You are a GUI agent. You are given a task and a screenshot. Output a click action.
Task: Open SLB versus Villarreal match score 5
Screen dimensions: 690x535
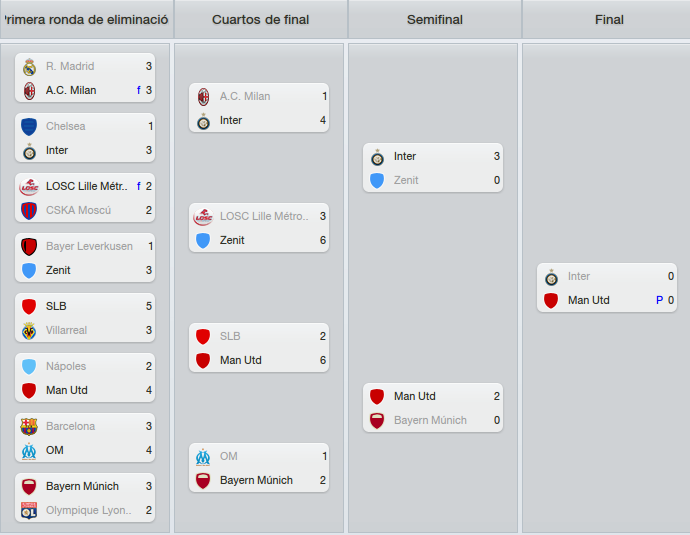click(x=149, y=306)
